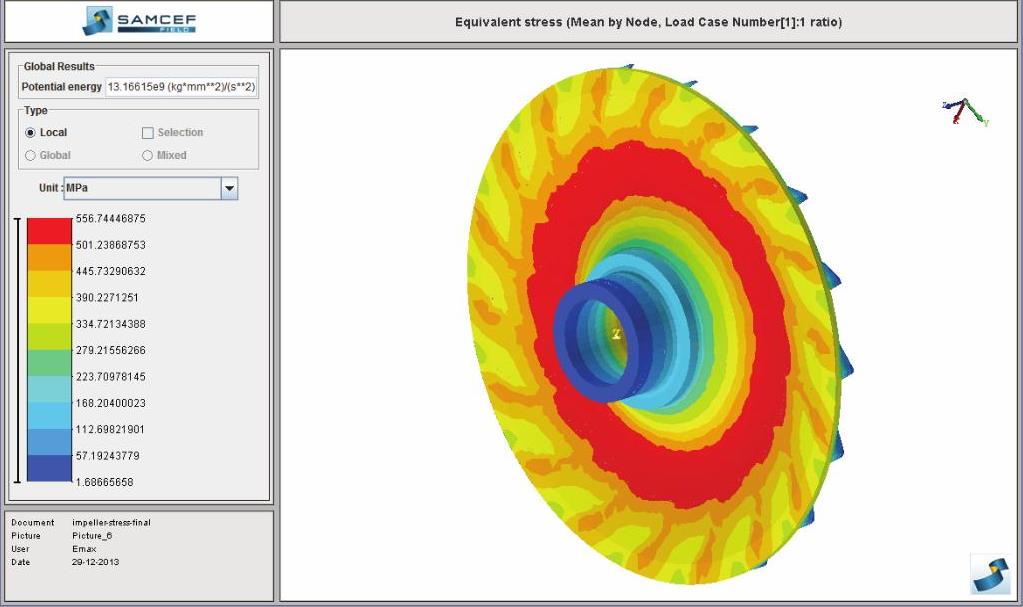The width and height of the screenshot is (1023, 607).
Task: Select the Local radio button
Action: pos(30,133)
